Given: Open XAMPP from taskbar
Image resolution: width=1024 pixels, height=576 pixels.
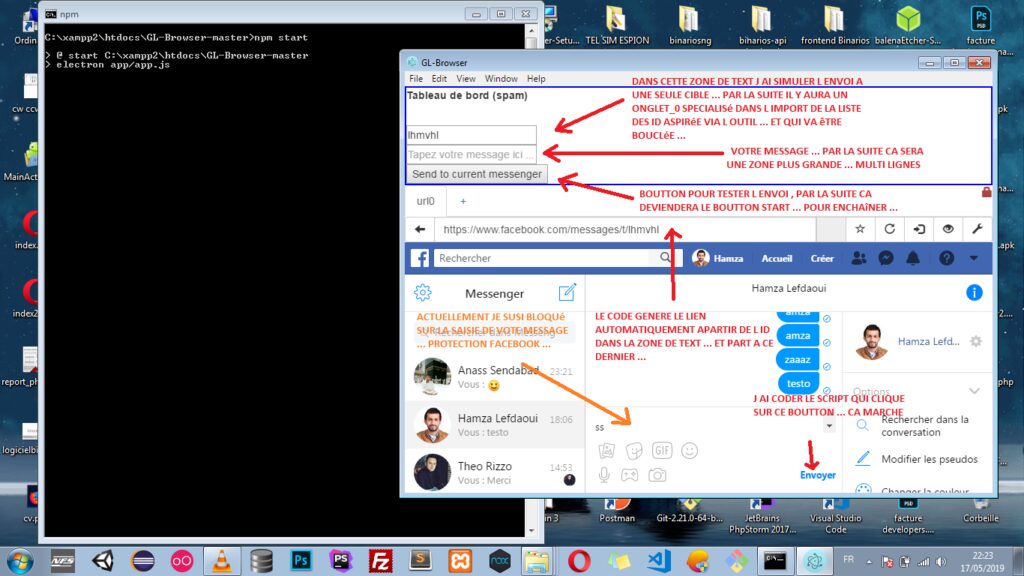Looking at the screenshot, I should pyautogui.click(x=460, y=561).
